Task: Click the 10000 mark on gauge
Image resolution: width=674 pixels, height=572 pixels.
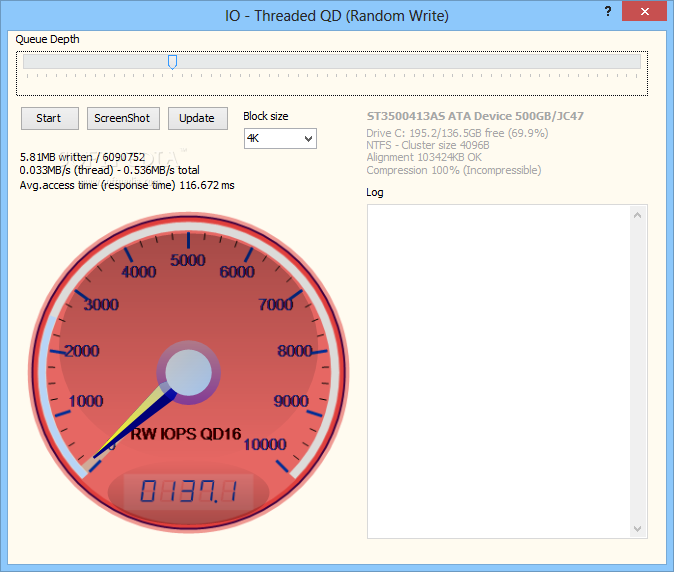Action: pyautogui.click(x=265, y=444)
